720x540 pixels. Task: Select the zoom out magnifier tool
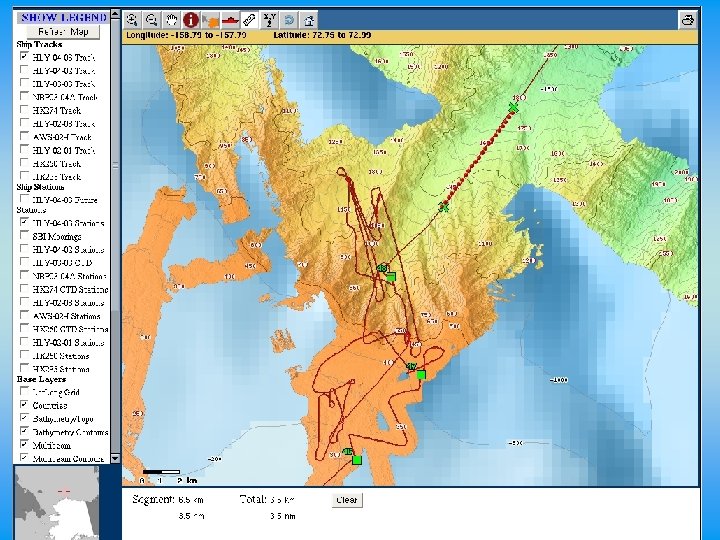[151, 19]
